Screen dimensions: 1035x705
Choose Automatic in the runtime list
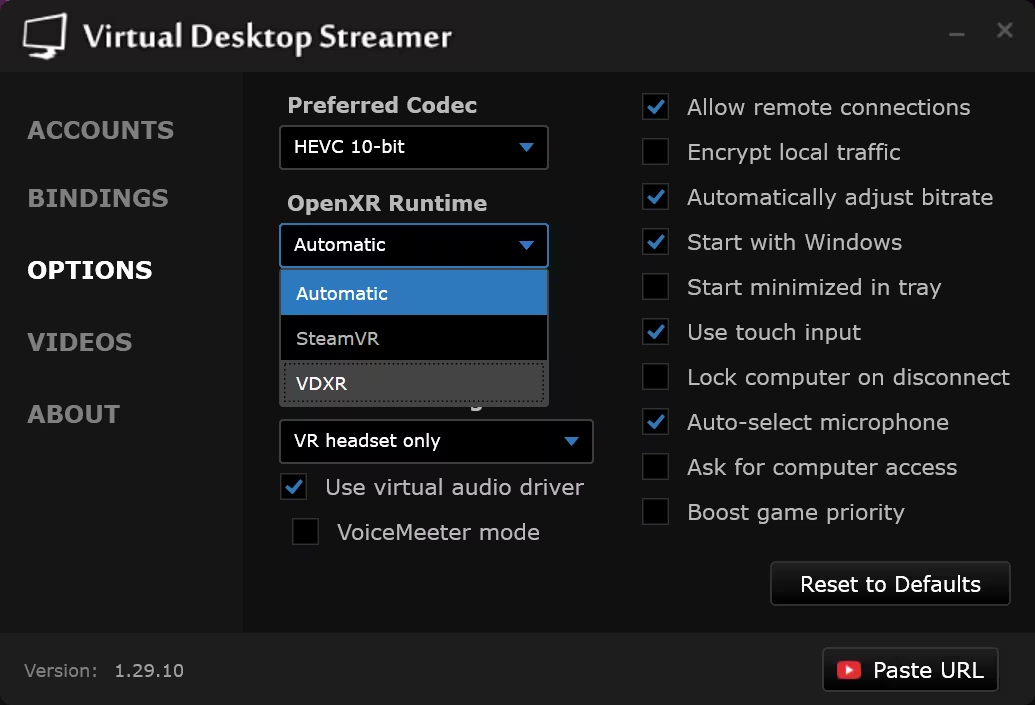pos(414,293)
